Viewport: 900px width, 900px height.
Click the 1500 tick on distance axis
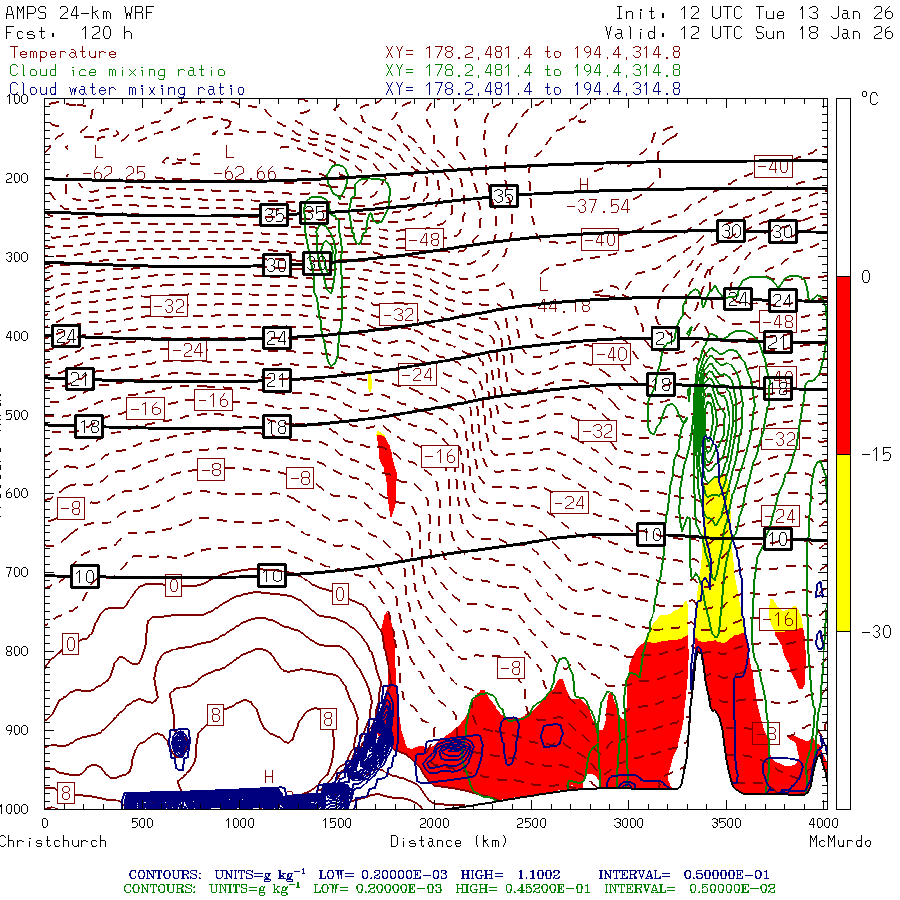pyautogui.click(x=336, y=823)
